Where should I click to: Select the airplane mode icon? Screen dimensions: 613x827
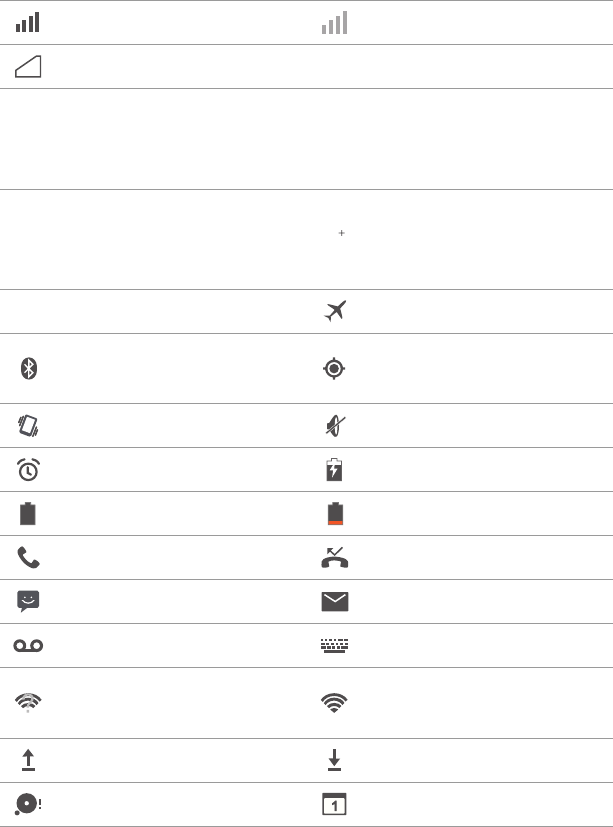coord(335,311)
